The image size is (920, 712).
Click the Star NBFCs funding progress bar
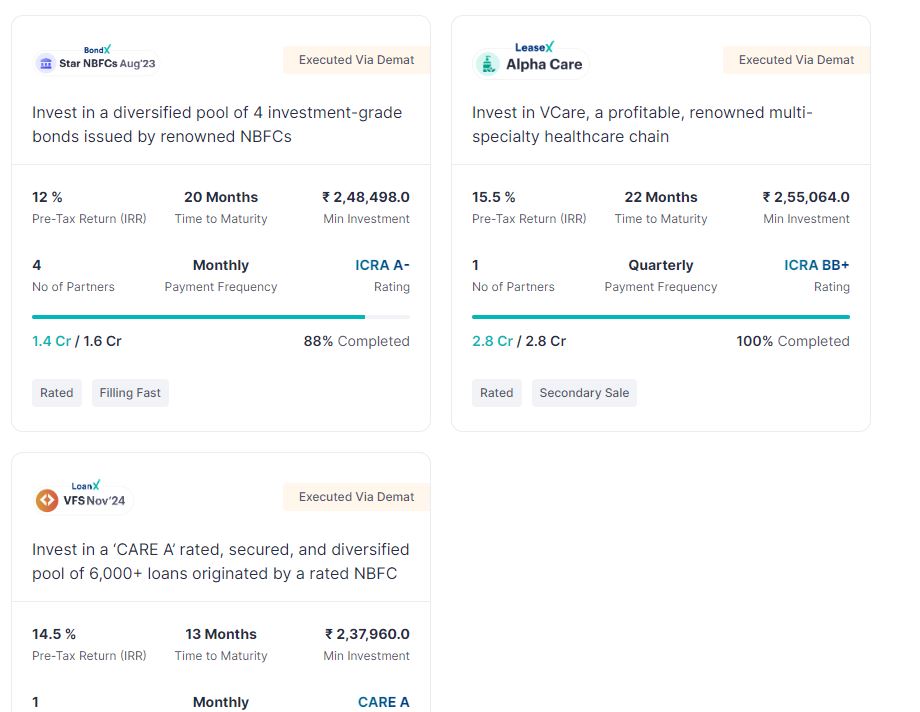pos(221,317)
